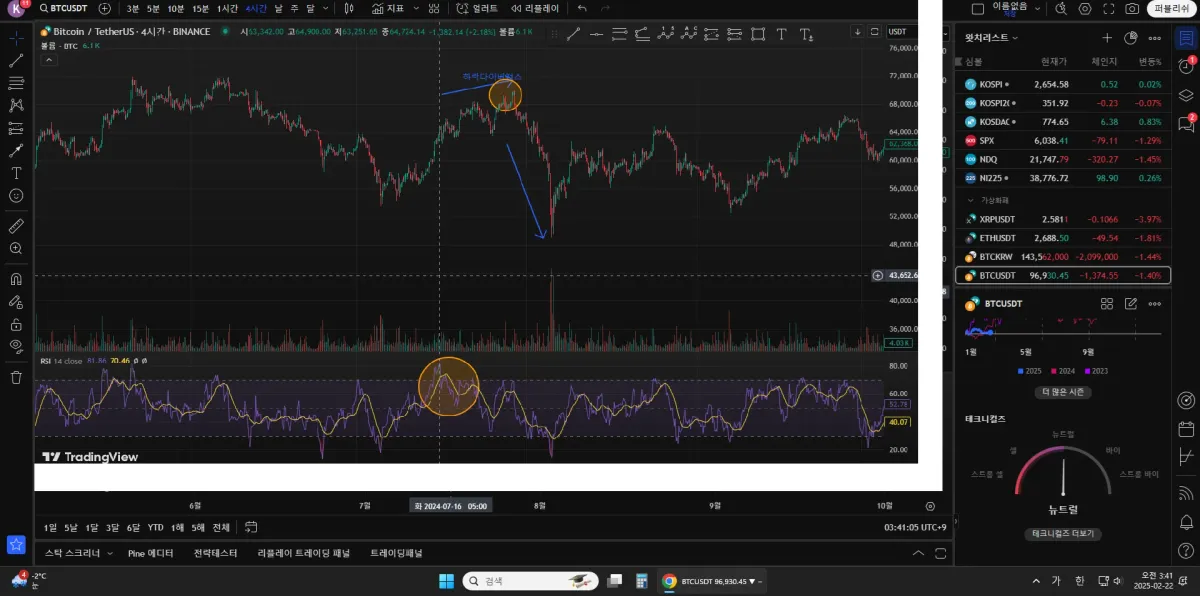
Task: Take a chart snapshot with camera icon
Action: (1132, 8)
